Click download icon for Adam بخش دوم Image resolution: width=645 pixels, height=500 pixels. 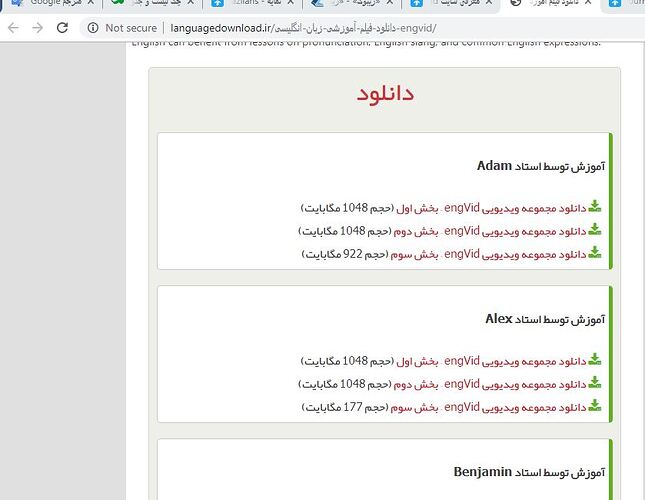tap(595, 229)
